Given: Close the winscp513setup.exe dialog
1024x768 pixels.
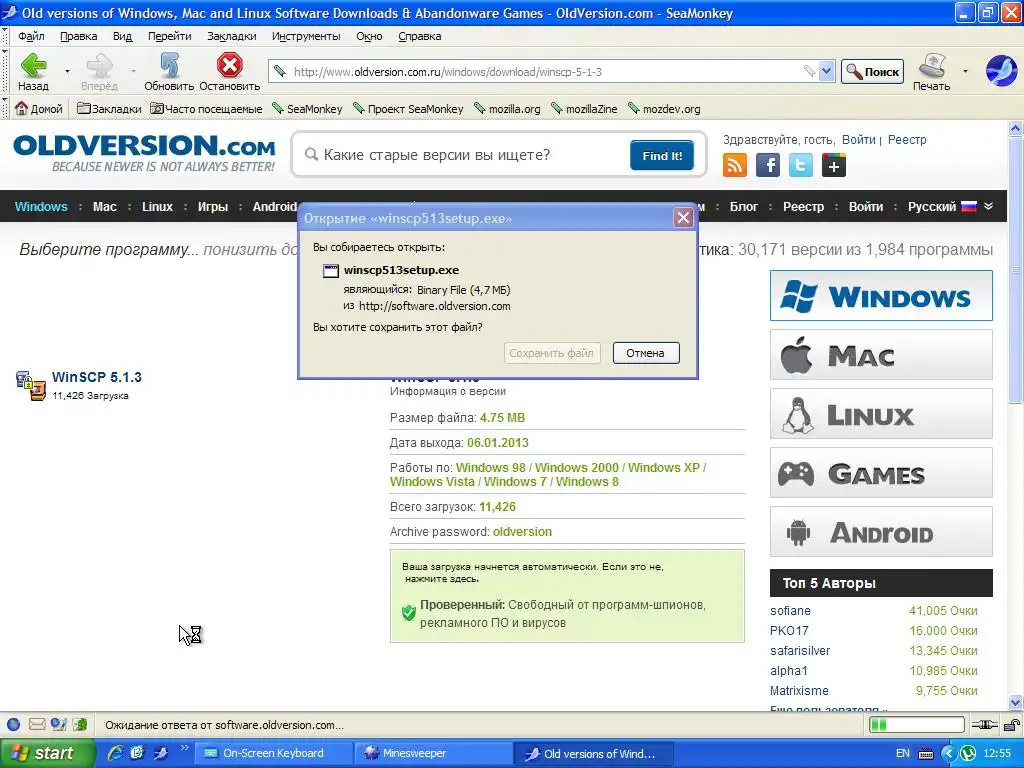Looking at the screenshot, I should [x=683, y=217].
